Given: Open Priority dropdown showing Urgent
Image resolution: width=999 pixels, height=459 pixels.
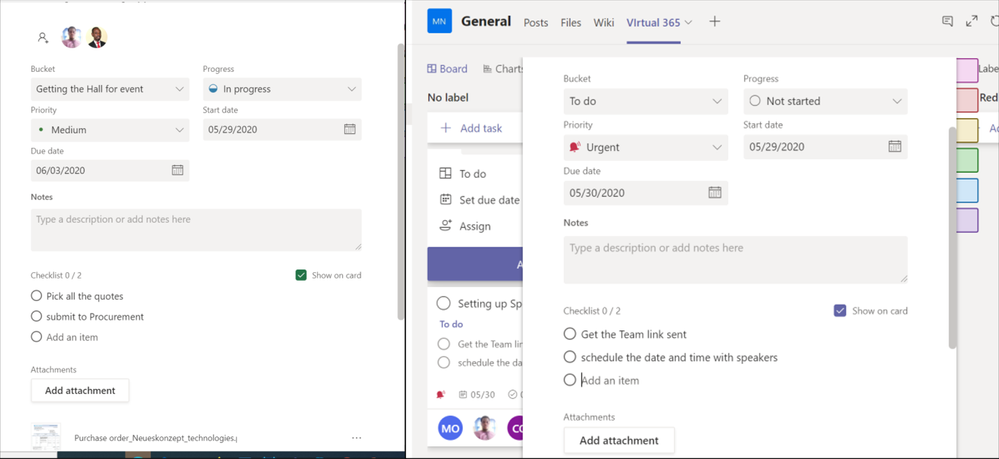Looking at the screenshot, I should (645, 147).
